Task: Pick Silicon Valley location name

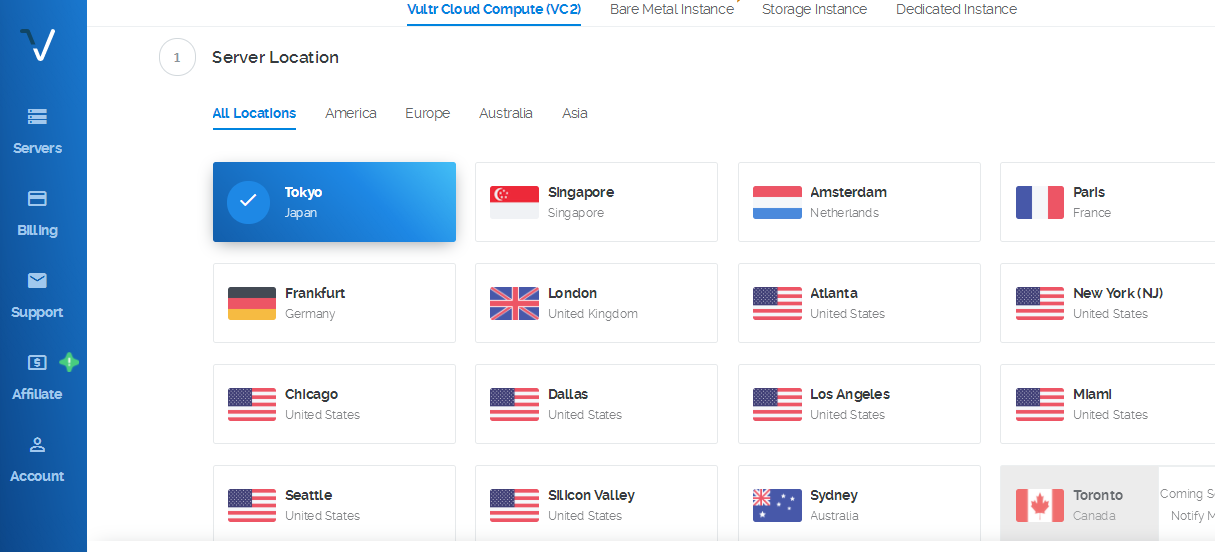Action: 591,495
